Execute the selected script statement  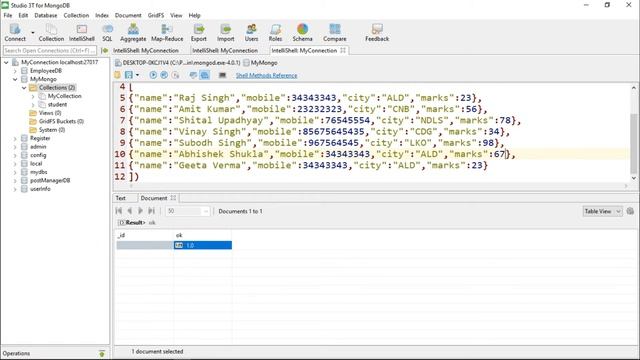point(164,75)
